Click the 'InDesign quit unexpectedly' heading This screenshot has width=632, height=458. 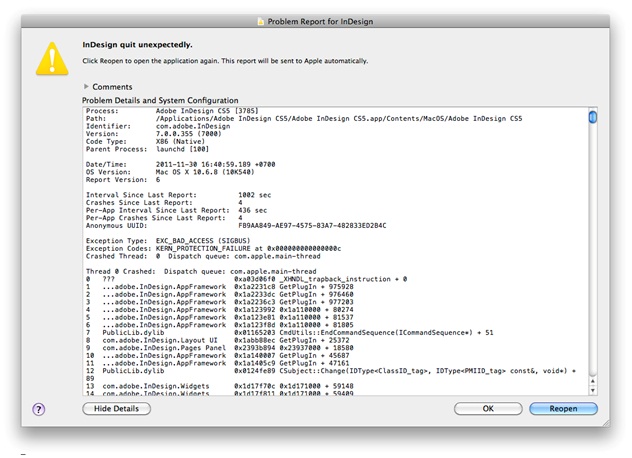tap(137, 45)
